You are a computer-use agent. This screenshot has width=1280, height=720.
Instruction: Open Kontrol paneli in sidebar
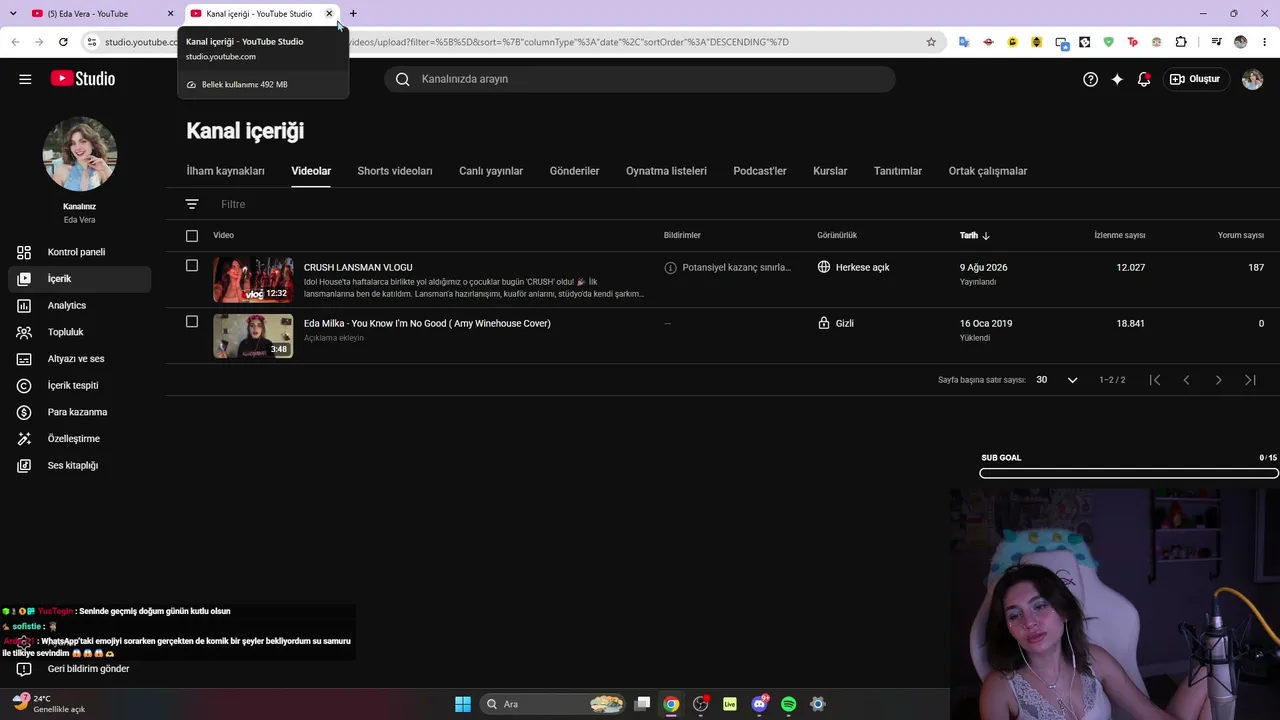point(80,252)
